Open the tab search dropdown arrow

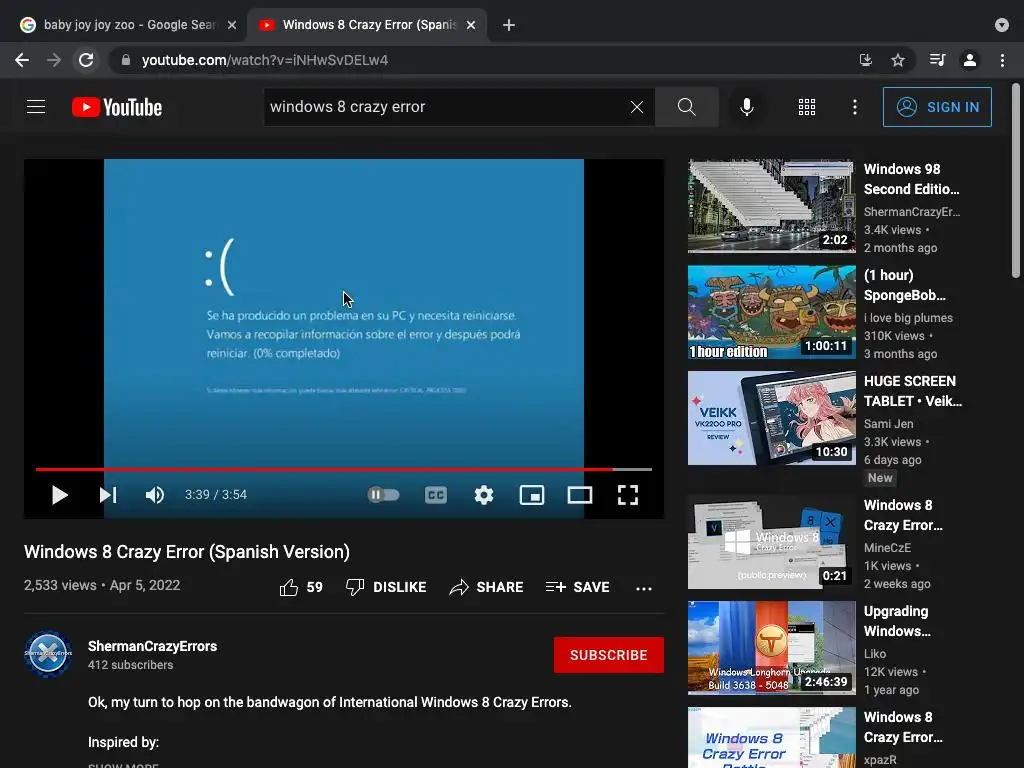[x=1001, y=25]
